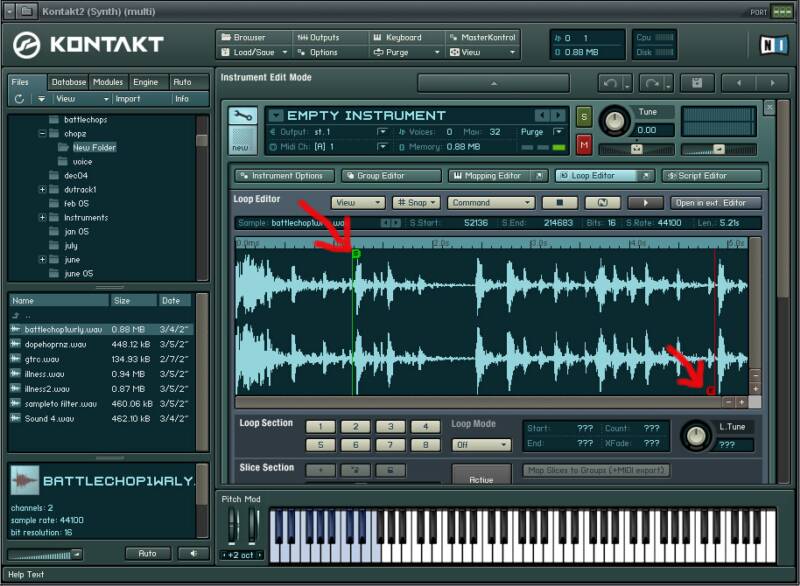Open the Instrument Options tab
Viewport: 800px width, 586px height.
coord(285,175)
